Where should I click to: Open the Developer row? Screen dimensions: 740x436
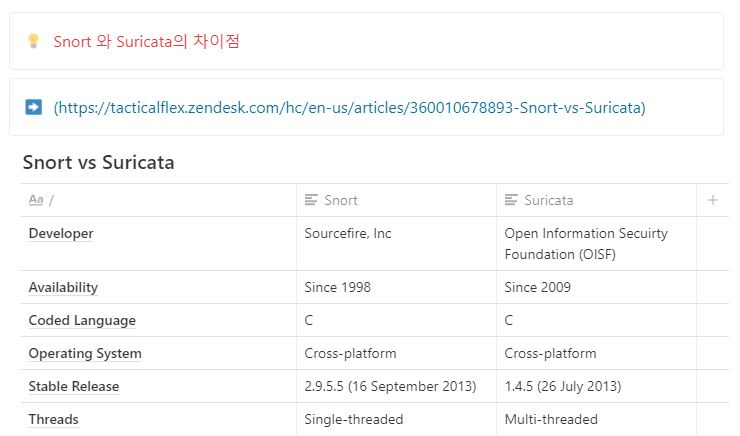coord(61,233)
